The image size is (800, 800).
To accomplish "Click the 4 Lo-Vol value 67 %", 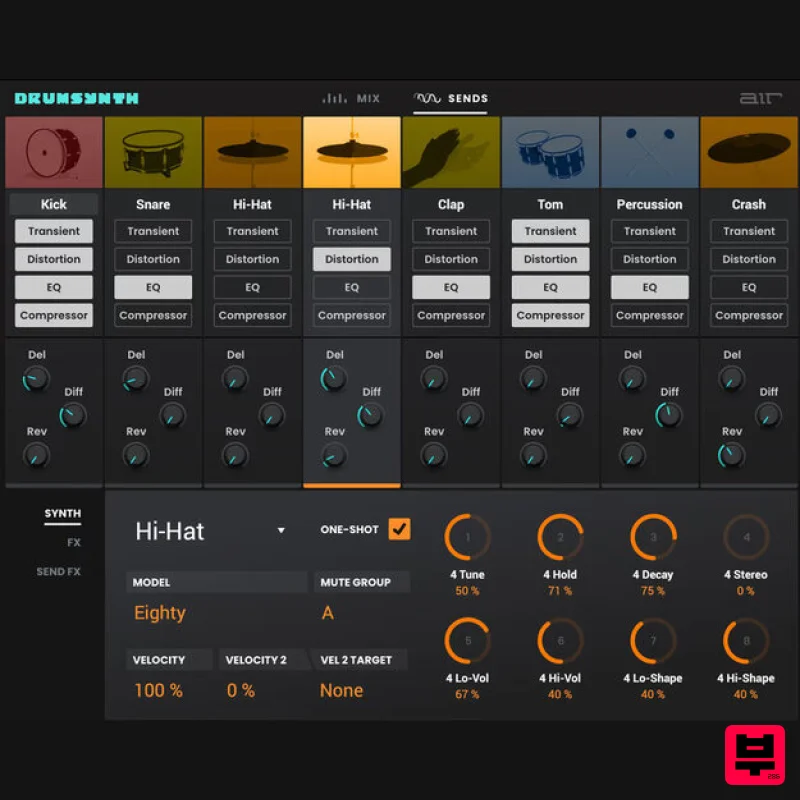I will click(467, 694).
